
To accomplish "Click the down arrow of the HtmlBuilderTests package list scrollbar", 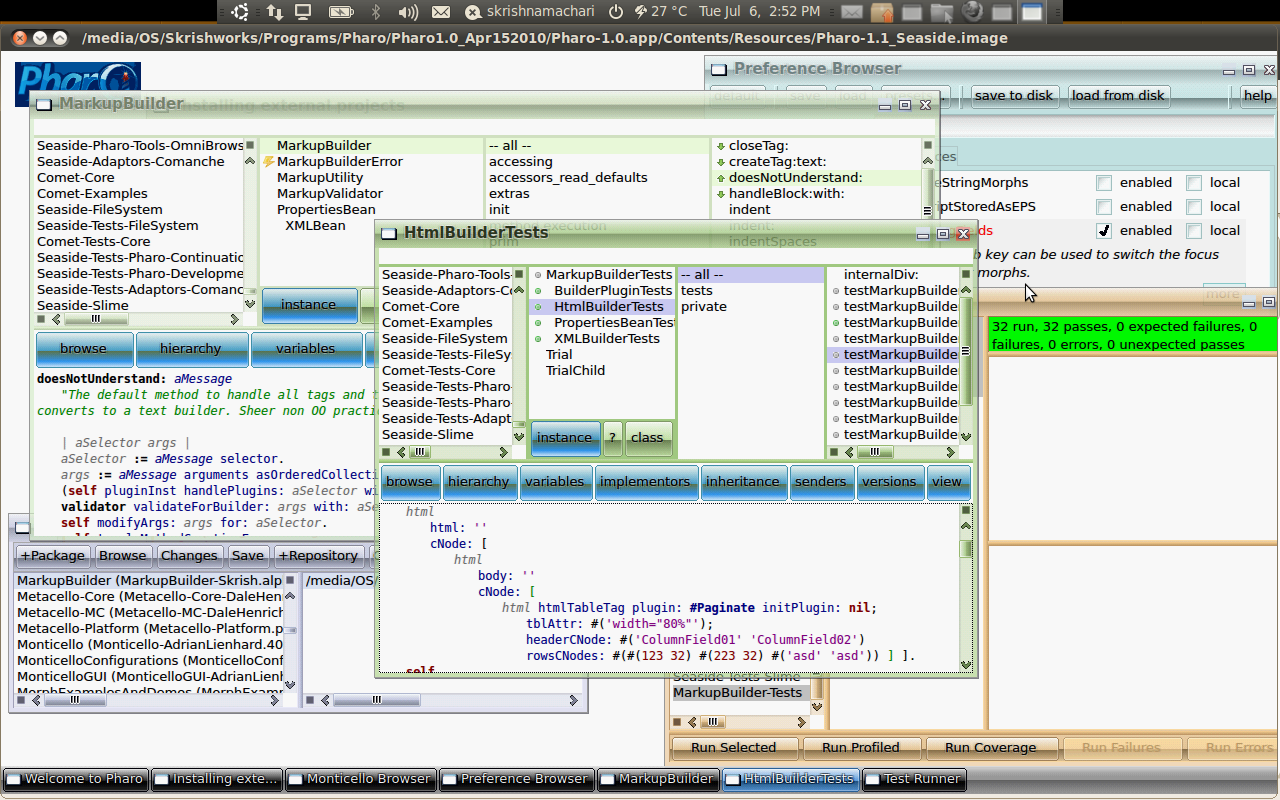I will pyautogui.click(x=518, y=437).
